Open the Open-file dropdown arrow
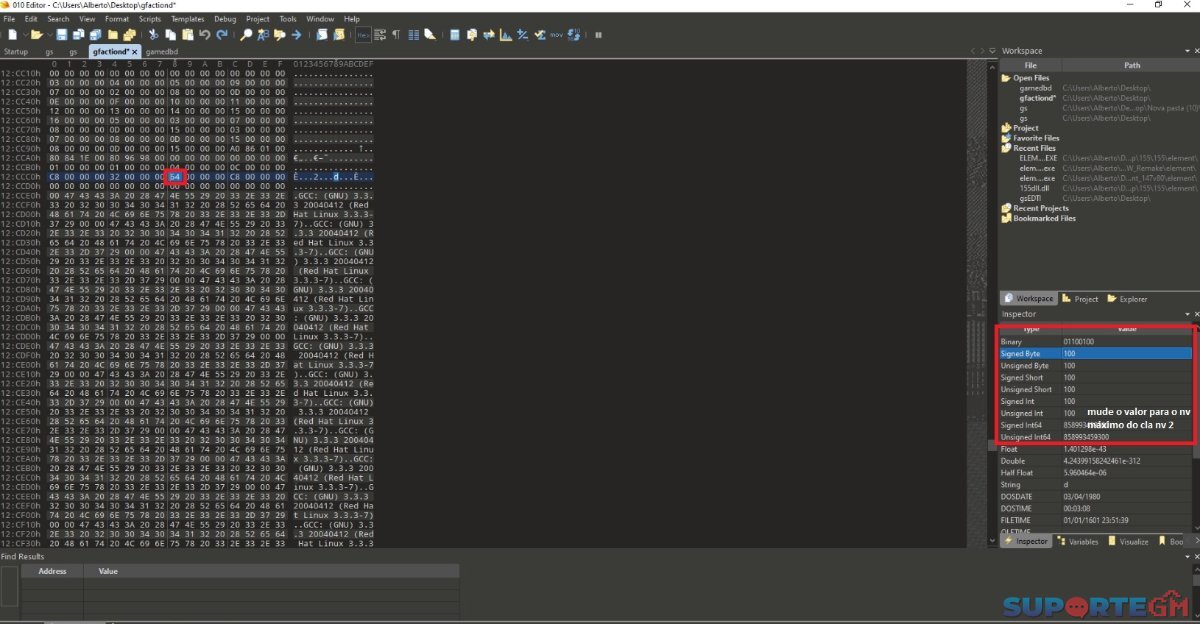The image size is (1200, 624). pyautogui.click(x=48, y=34)
